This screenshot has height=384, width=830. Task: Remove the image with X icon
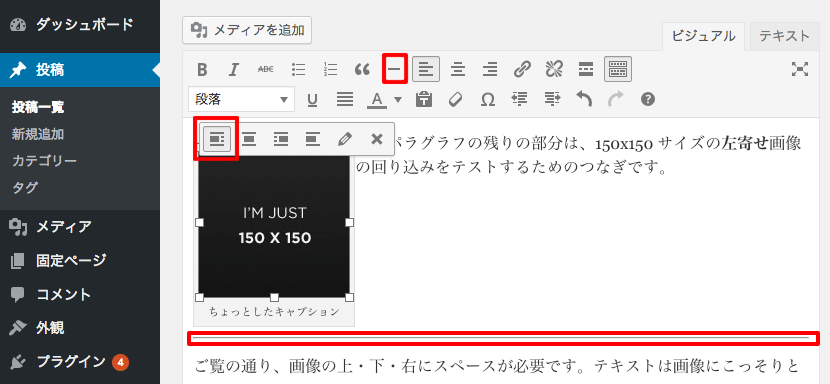376,139
